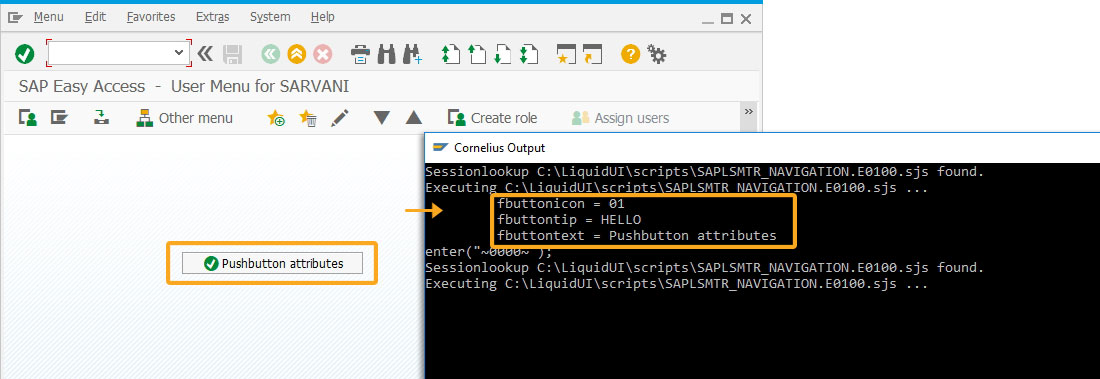Click the Assign users button
This screenshot has height=379, width=1100.
(x=620, y=118)
